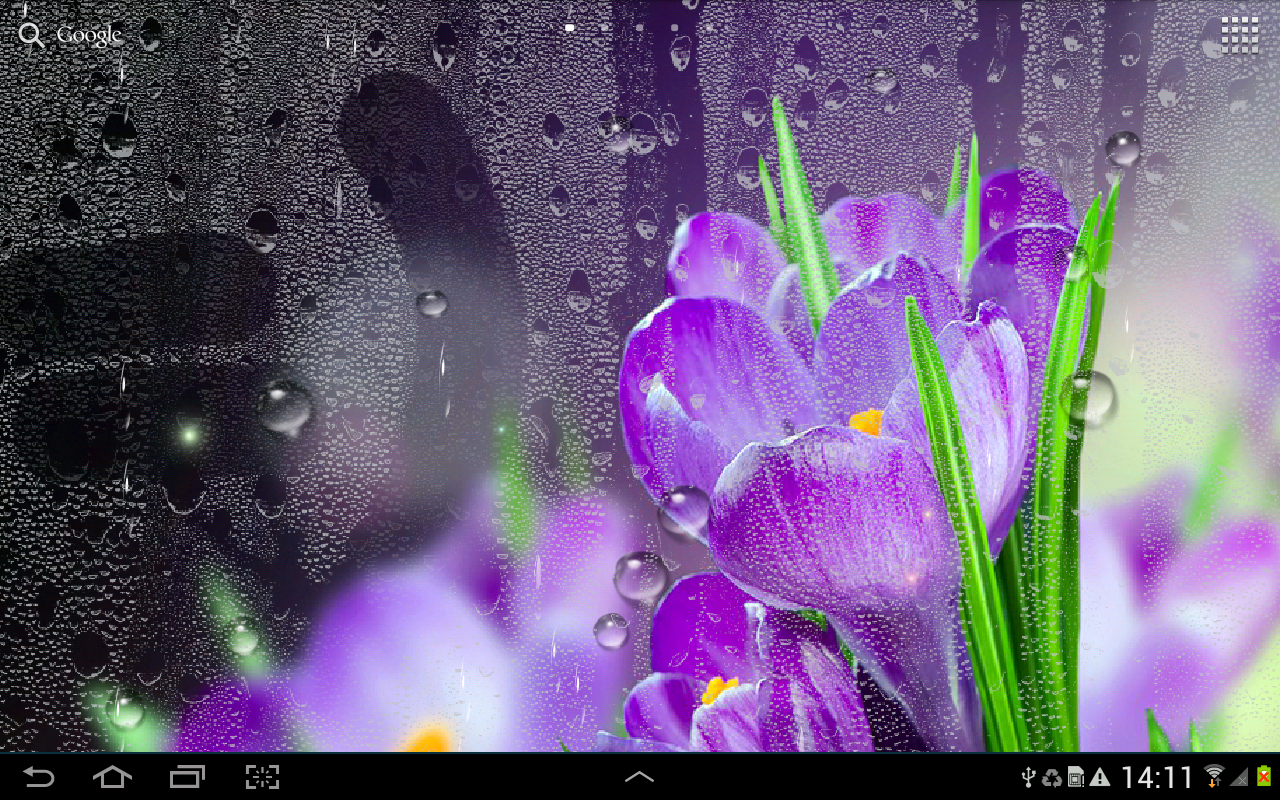Tap the orange stamen of the large crocus
Image resolution: width=1280 pixels, height=800 pixels.
click(866, 421)
